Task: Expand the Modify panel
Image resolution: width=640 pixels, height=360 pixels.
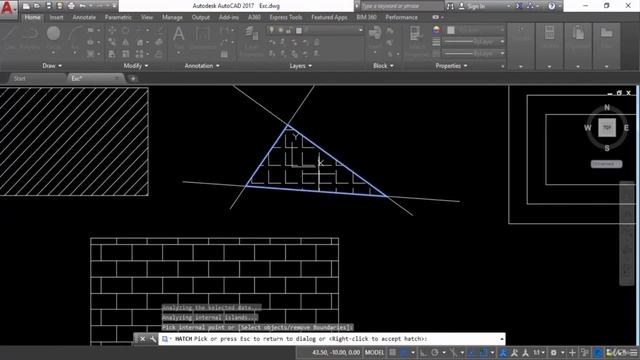Action: tap(136, 66)
